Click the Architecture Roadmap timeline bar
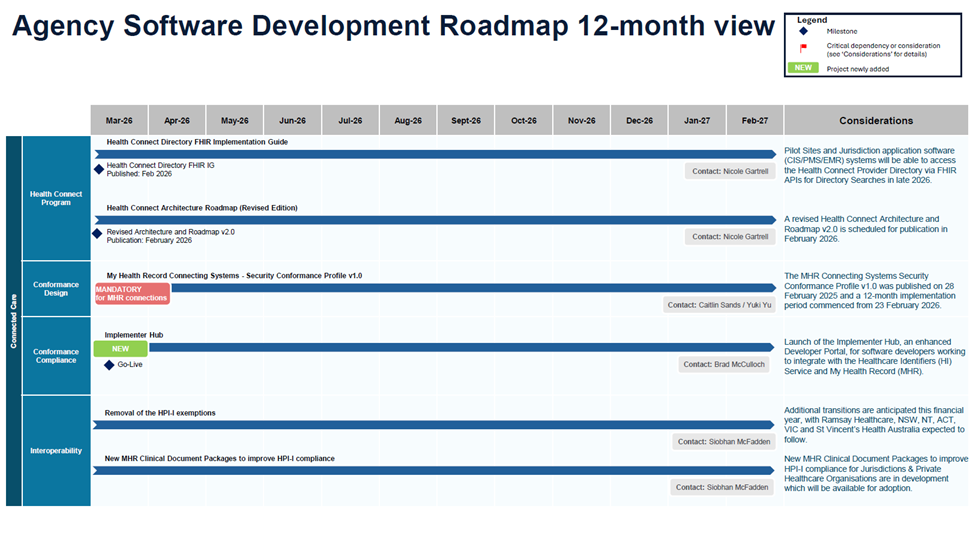The image size is (976, 548). coord(435,220)
